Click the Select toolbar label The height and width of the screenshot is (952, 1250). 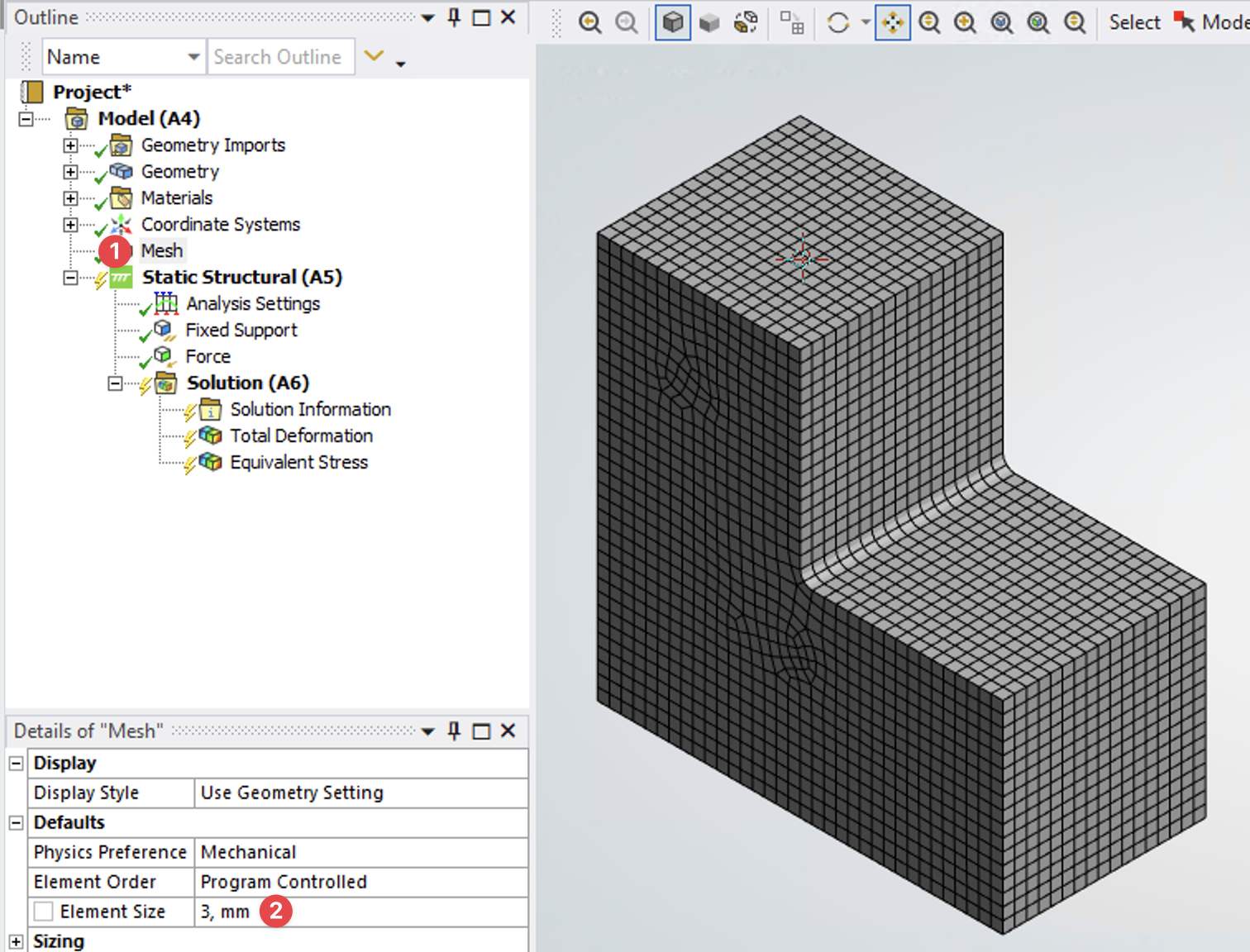pos(1134,22)
